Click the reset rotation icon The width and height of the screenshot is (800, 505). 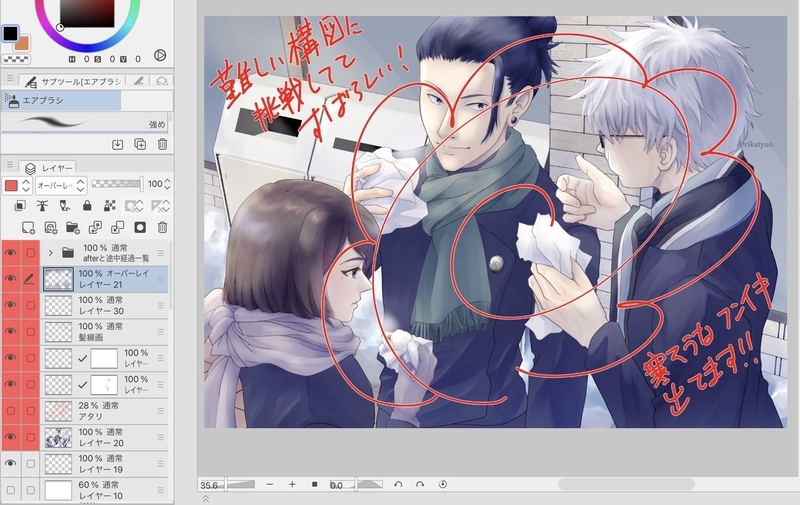[x=443, y=484]
